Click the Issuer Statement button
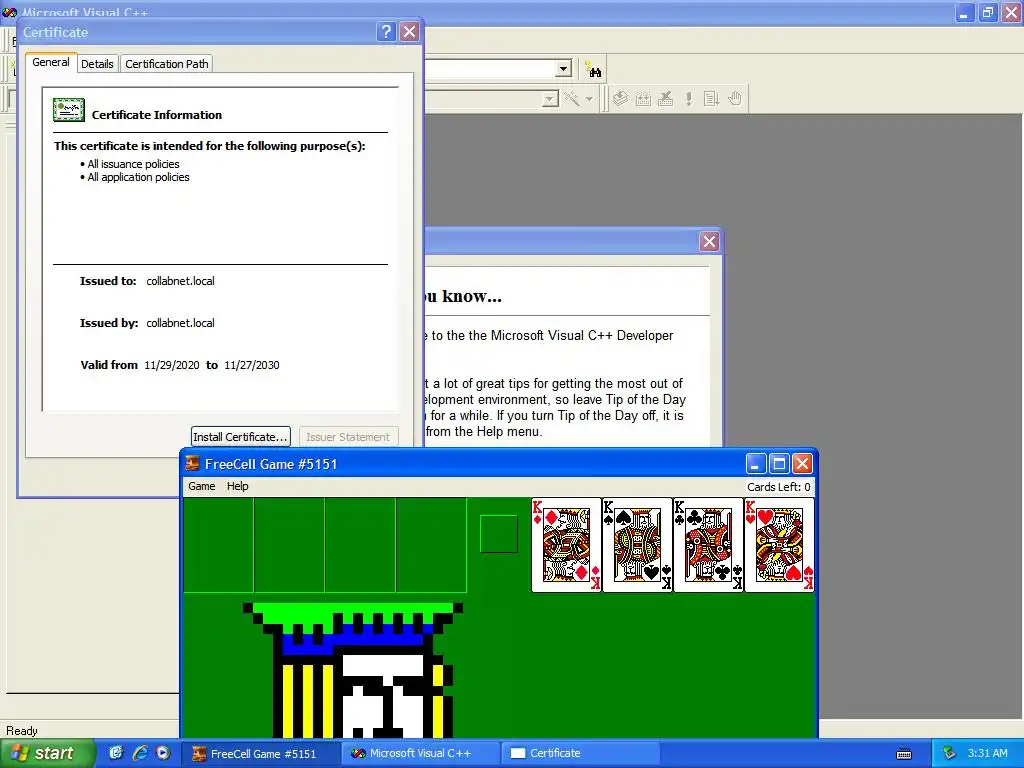This screenshot has height=768, width=1024. coord(348,437)
